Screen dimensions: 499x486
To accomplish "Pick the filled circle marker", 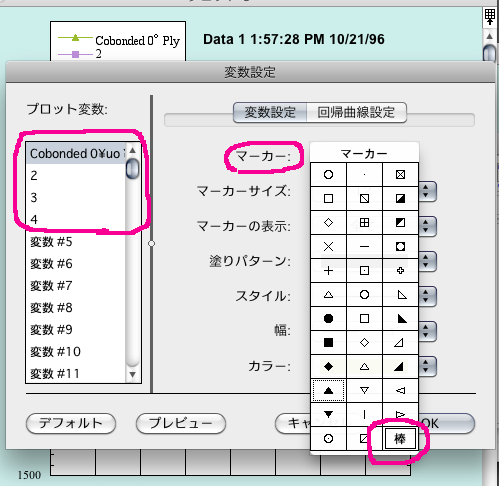I will 328,319.
